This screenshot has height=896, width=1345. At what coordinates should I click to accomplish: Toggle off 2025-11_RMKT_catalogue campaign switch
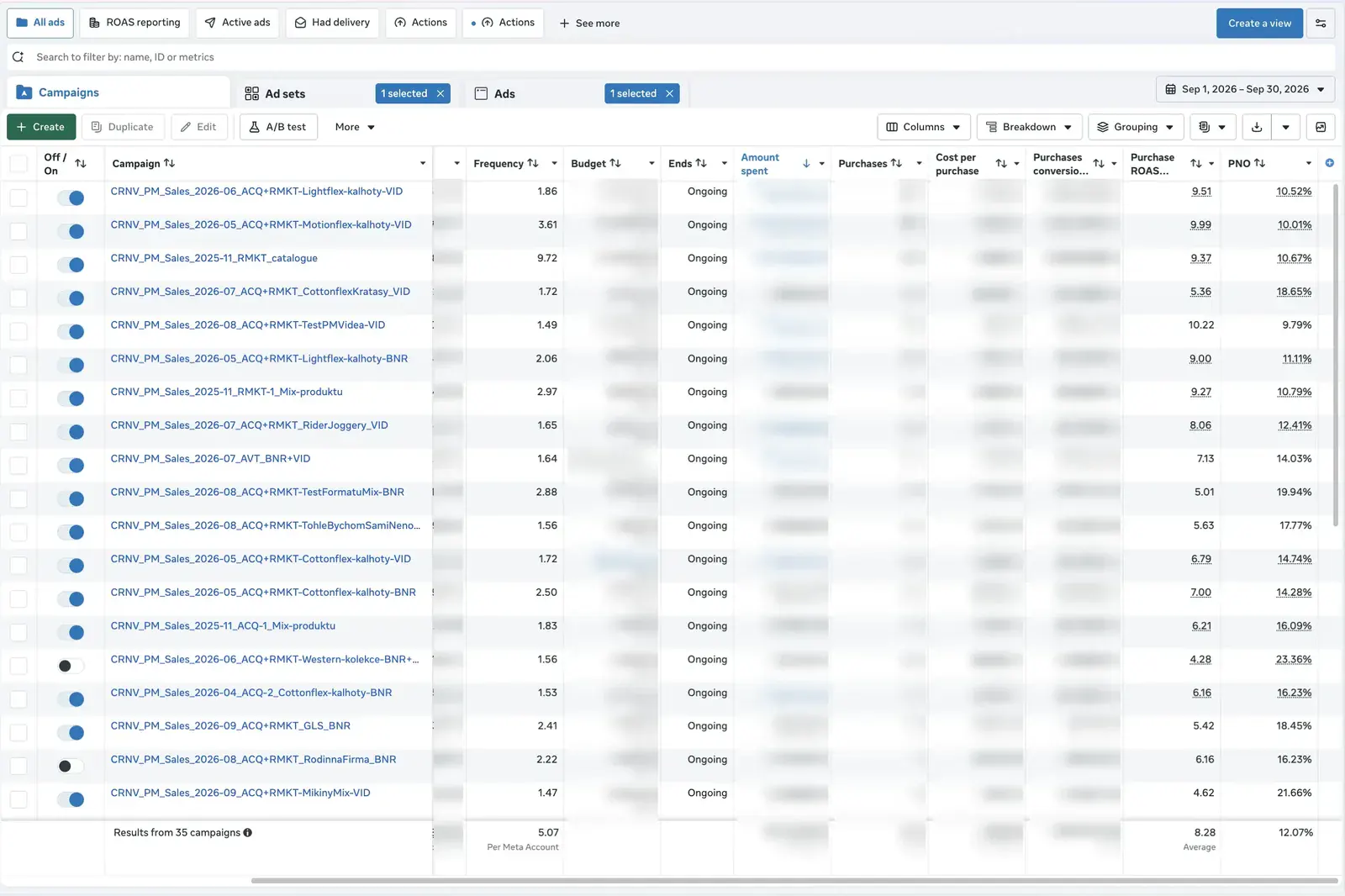pos(71,265)
